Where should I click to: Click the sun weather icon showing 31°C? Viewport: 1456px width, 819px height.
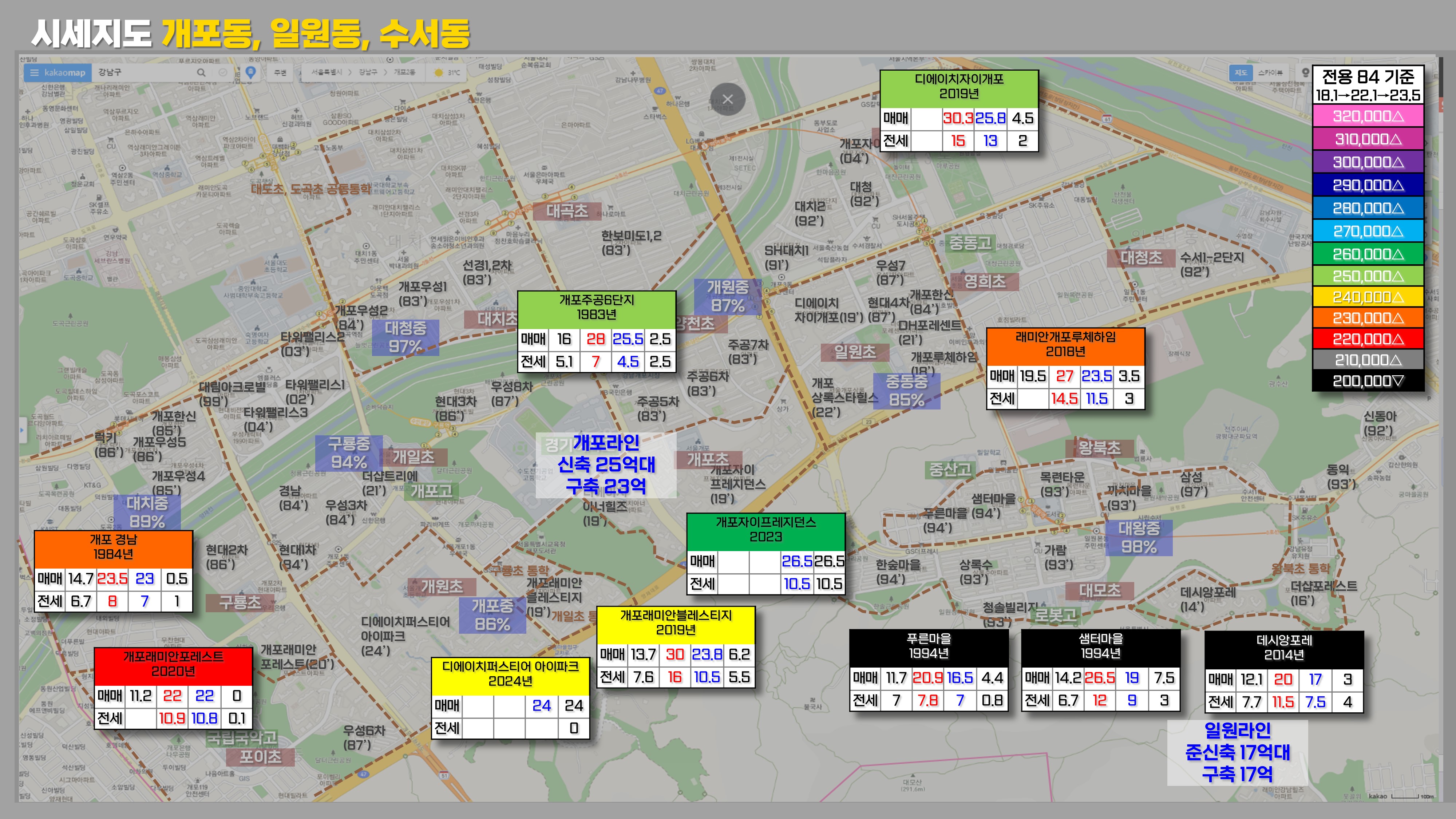439,72
